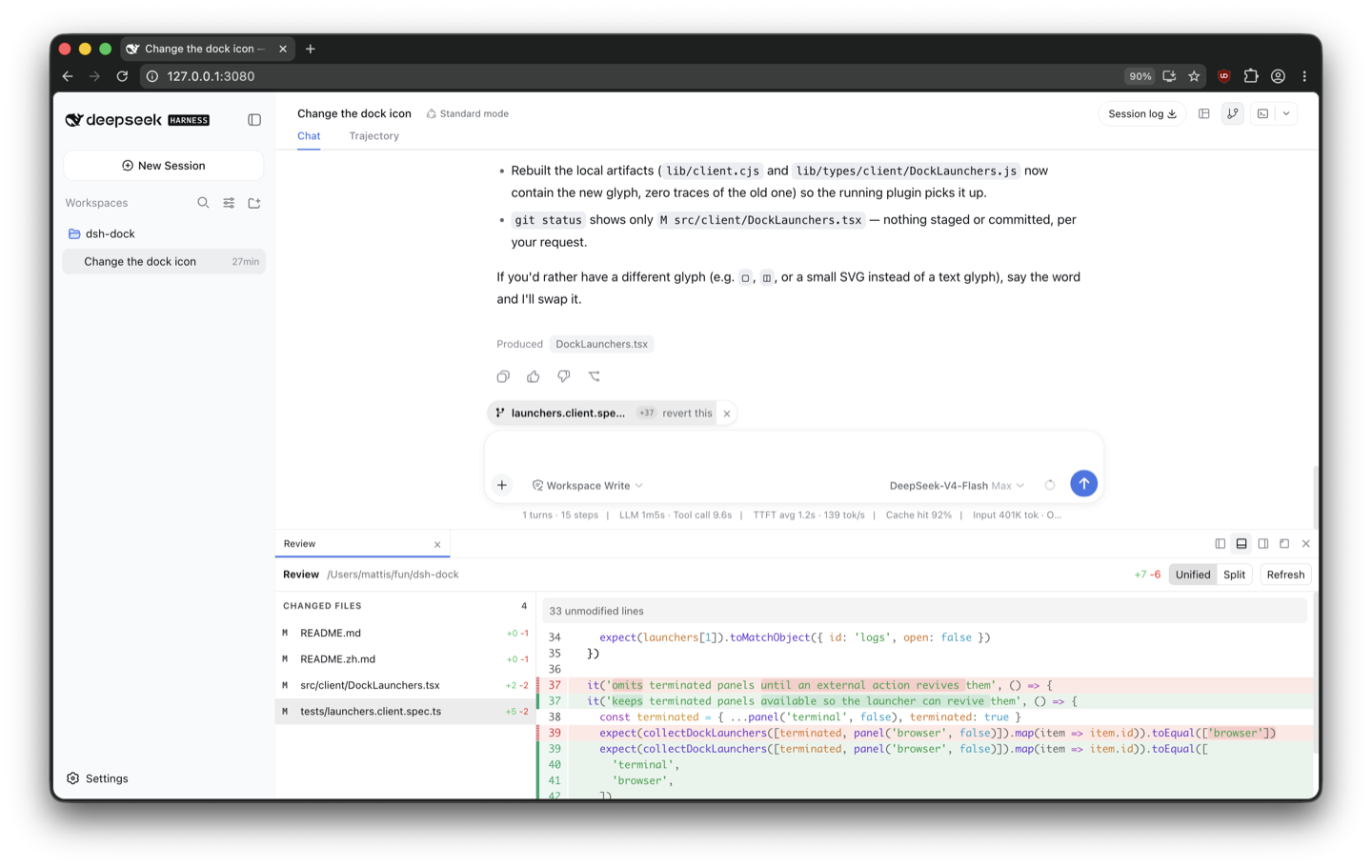Select tests/launchers.client.spec.ts file
Image resolution: width=1372 pixels, height=868 pixels.
pyautogui.click(x=405, y=712)
